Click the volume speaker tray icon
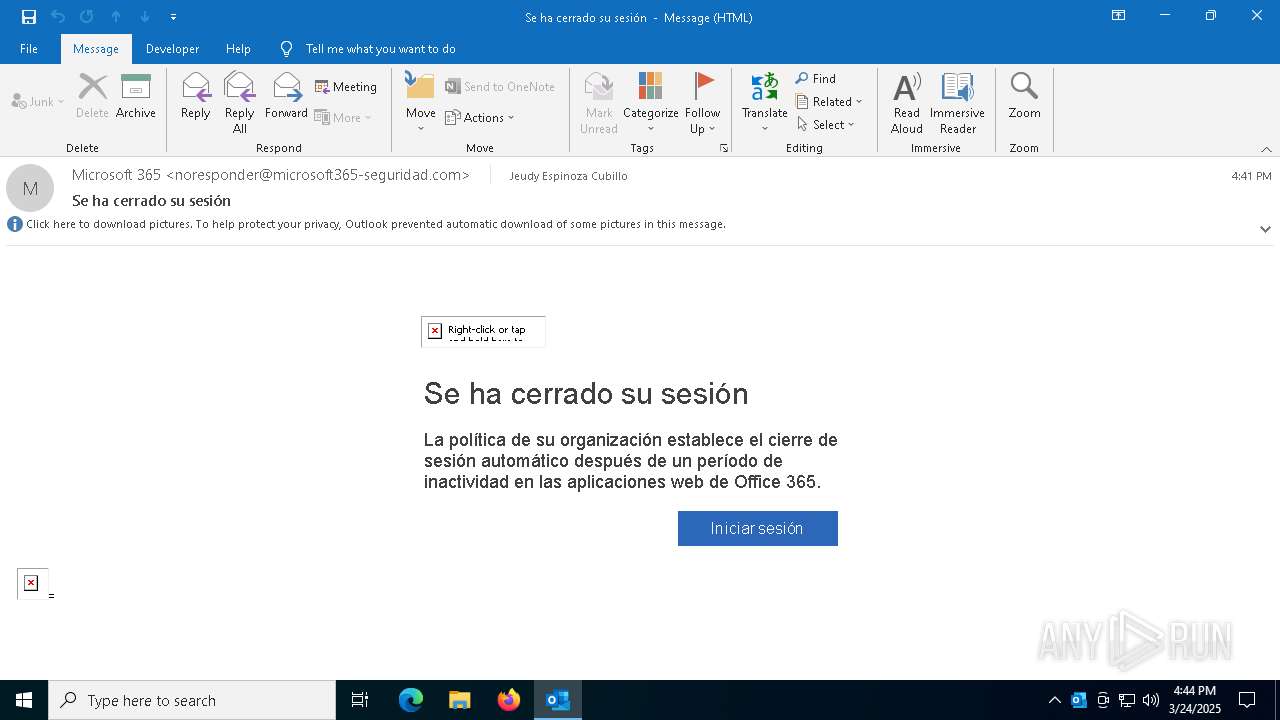The image size is (1280, 720). click(1150, 700)
